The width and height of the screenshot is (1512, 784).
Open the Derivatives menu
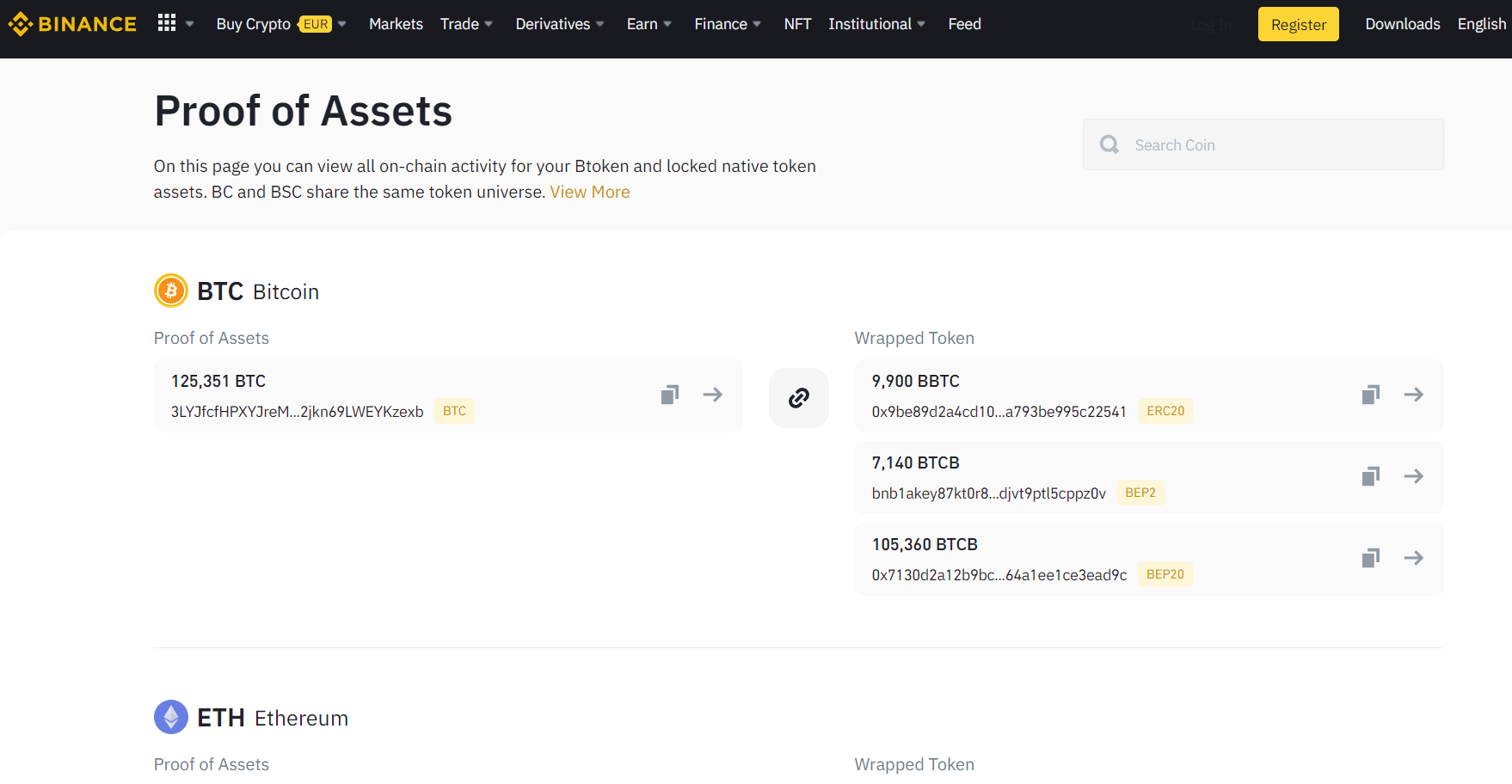[x=553, y=24]
